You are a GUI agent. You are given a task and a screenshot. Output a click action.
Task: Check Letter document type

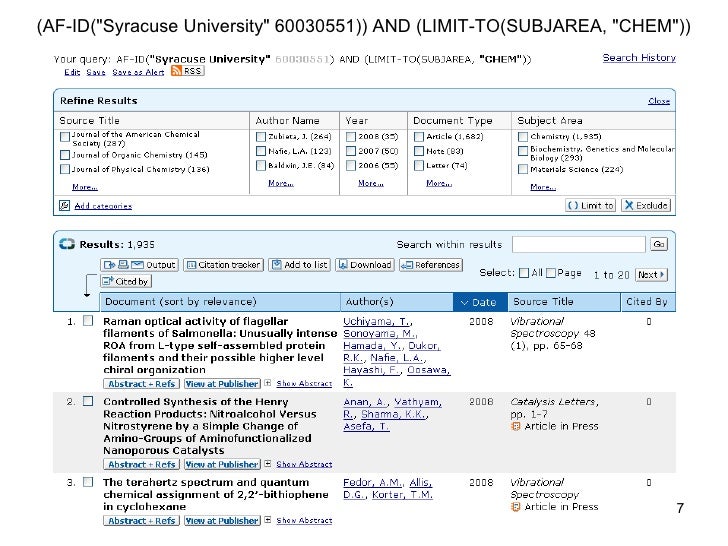click(x=419, y=165)
